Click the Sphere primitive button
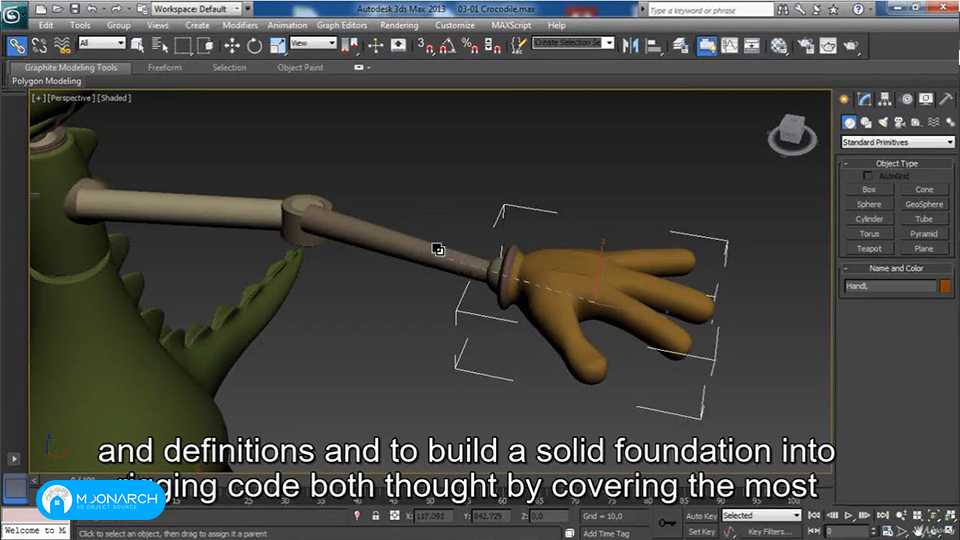This screenshot has height=540, width=960. click(869, 204)
